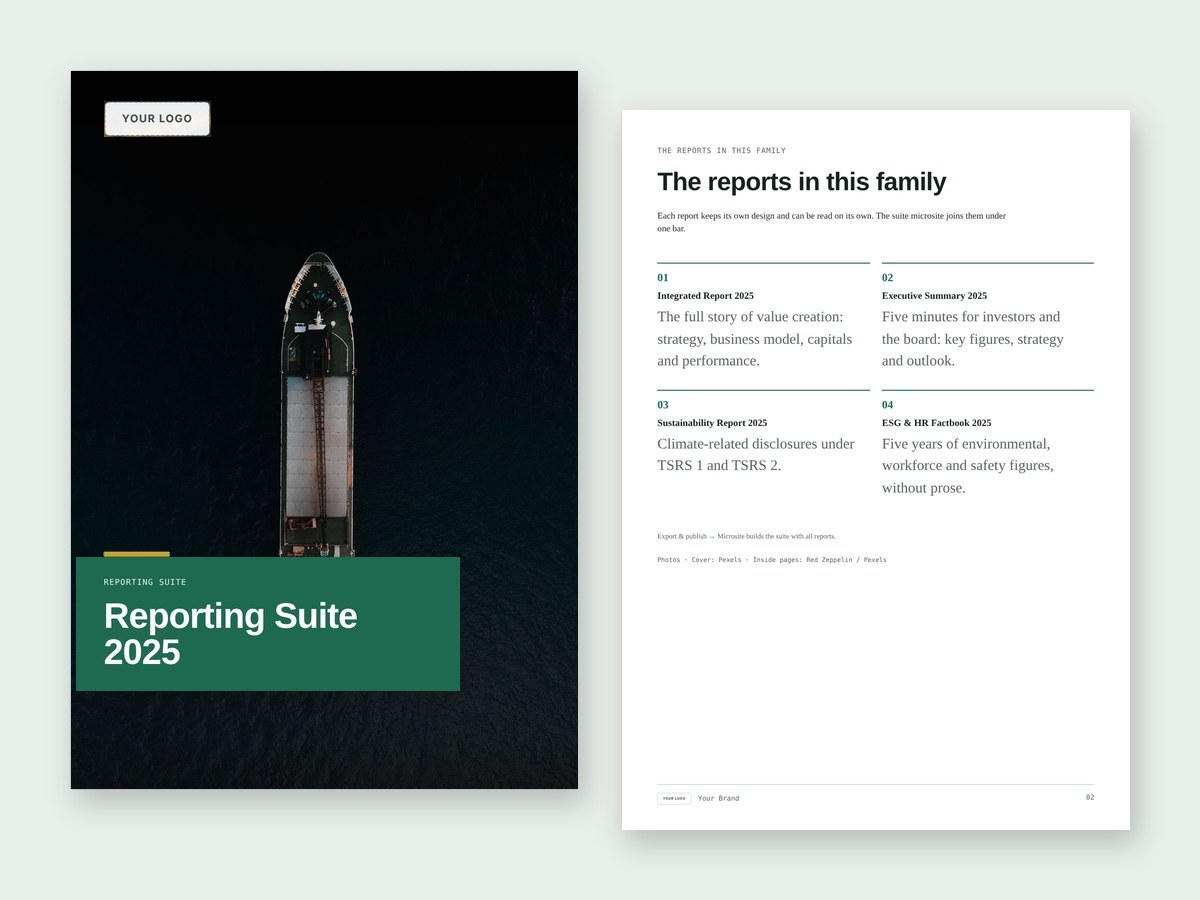The height and width of the screenshot is (900, 1200).
Task: Select the ship photo on the cover page
Action: coord(324,430)
